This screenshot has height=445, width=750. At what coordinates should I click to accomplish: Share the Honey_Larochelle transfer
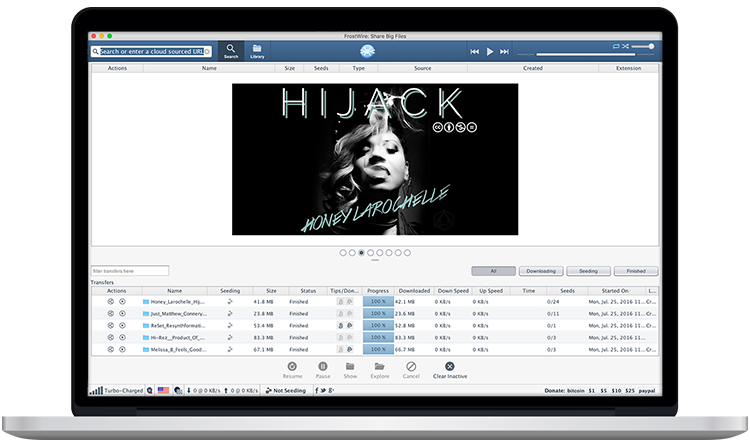coord(110,301)
